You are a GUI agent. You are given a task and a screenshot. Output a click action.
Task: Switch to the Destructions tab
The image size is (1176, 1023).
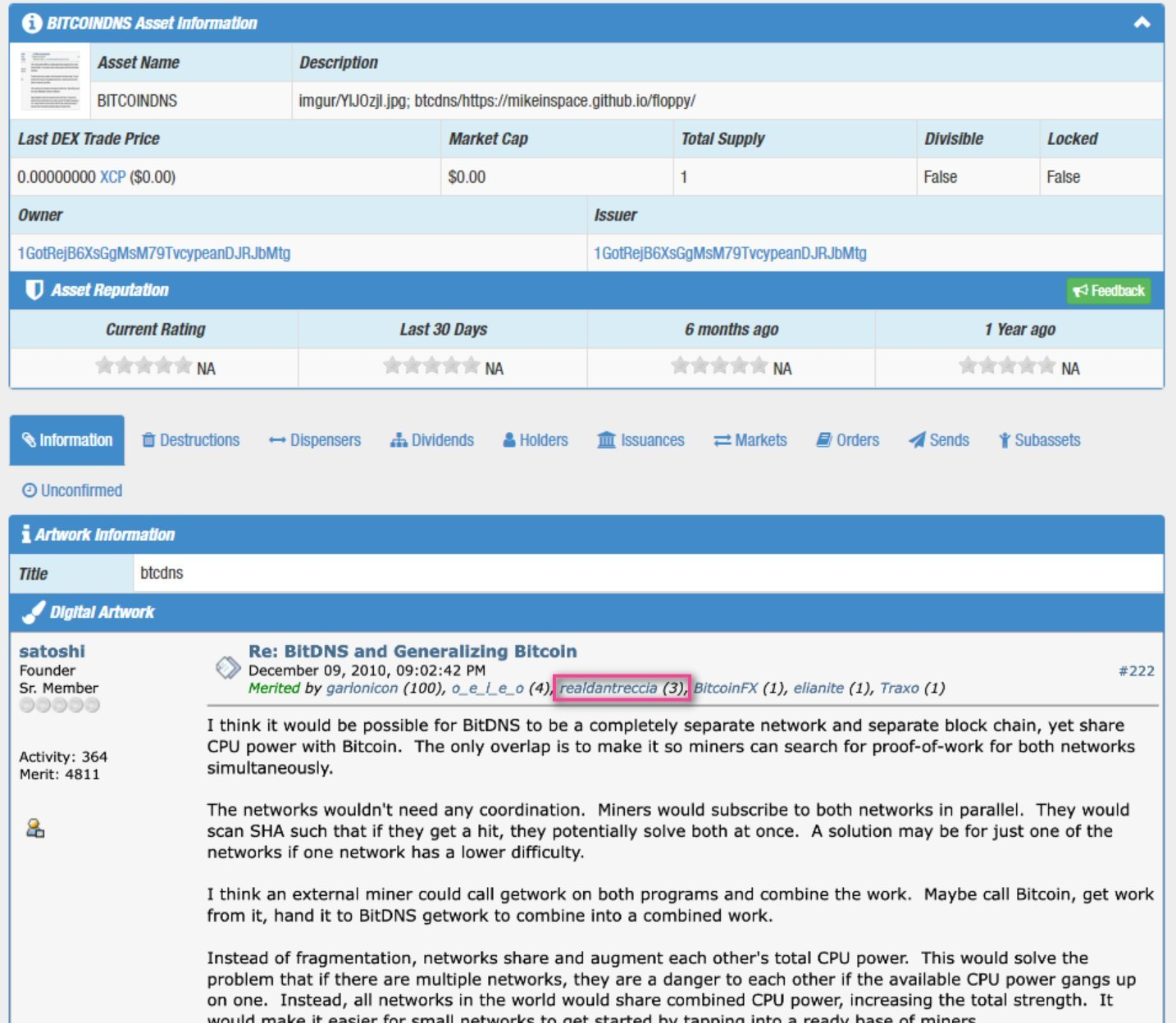191,440
